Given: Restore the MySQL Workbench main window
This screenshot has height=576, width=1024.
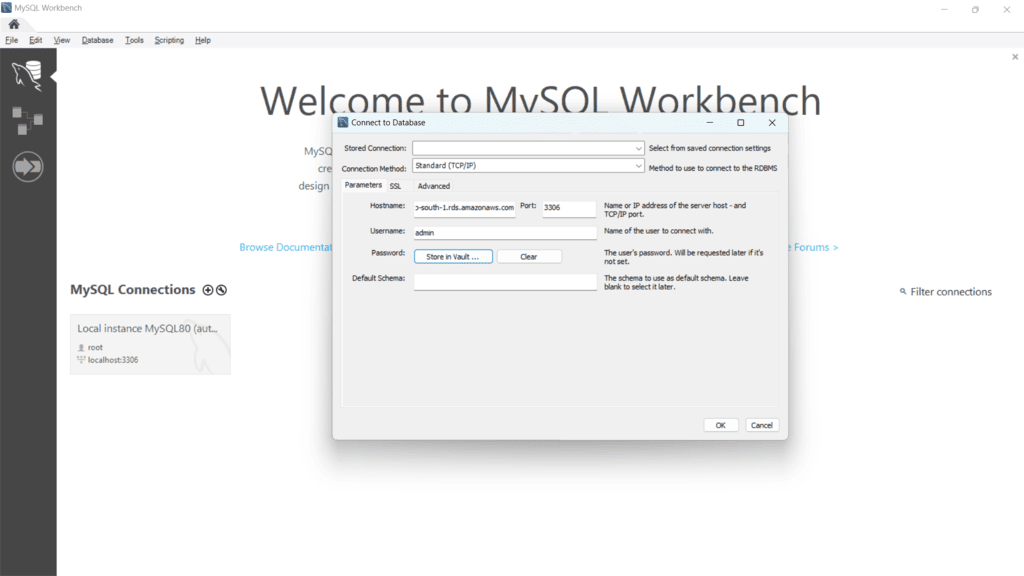Looking at the screenshot, I should click(975, 9).
